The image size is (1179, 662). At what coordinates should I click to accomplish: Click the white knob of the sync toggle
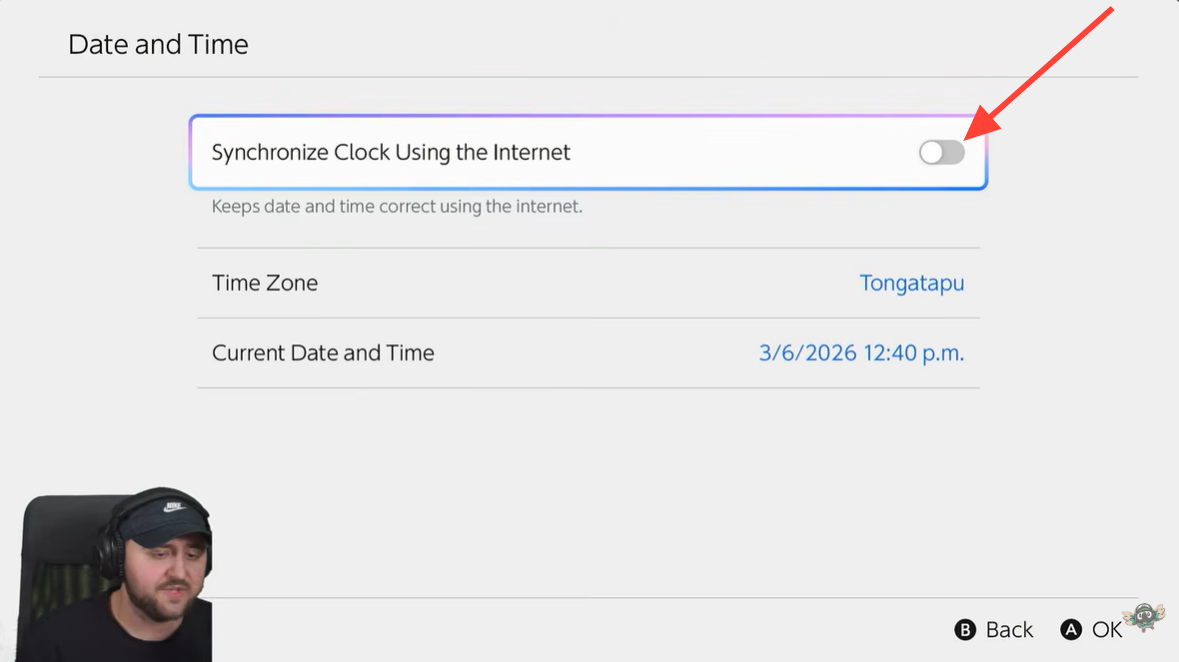point(932,152)
